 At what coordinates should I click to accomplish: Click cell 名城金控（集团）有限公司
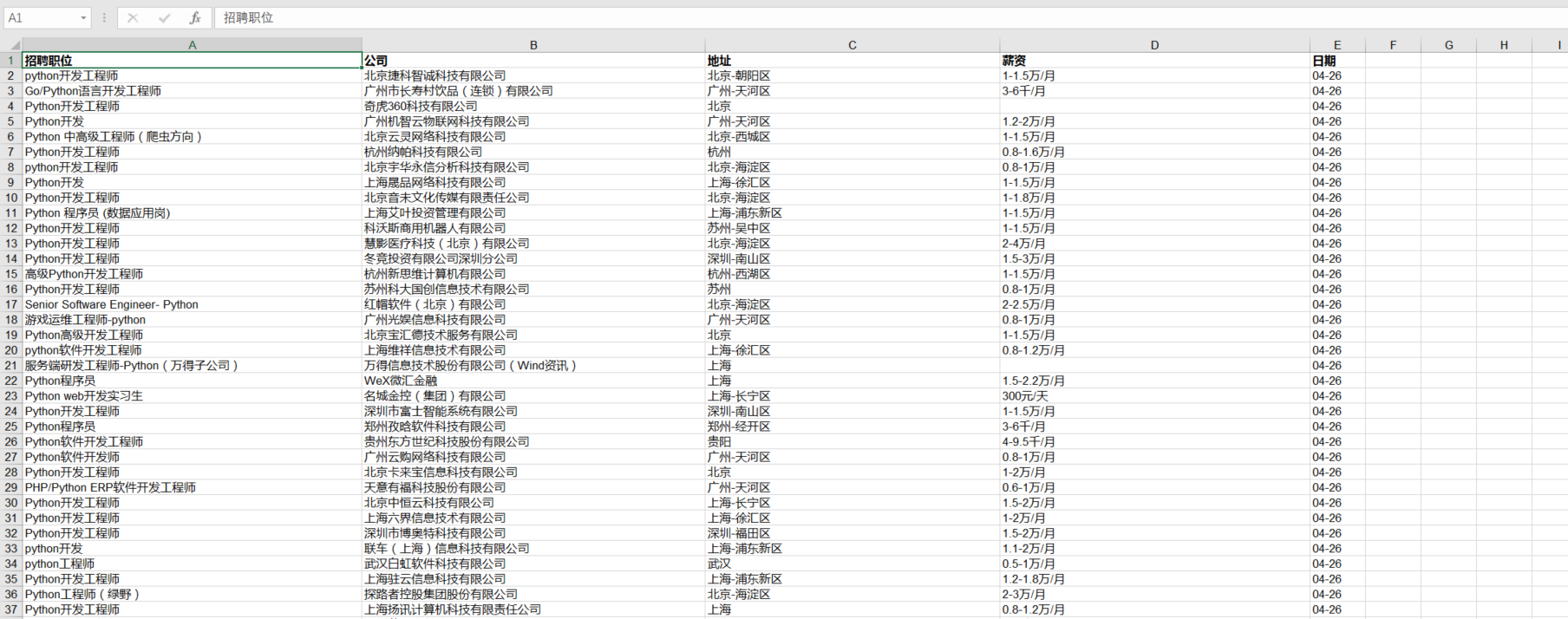pos(533,396)
